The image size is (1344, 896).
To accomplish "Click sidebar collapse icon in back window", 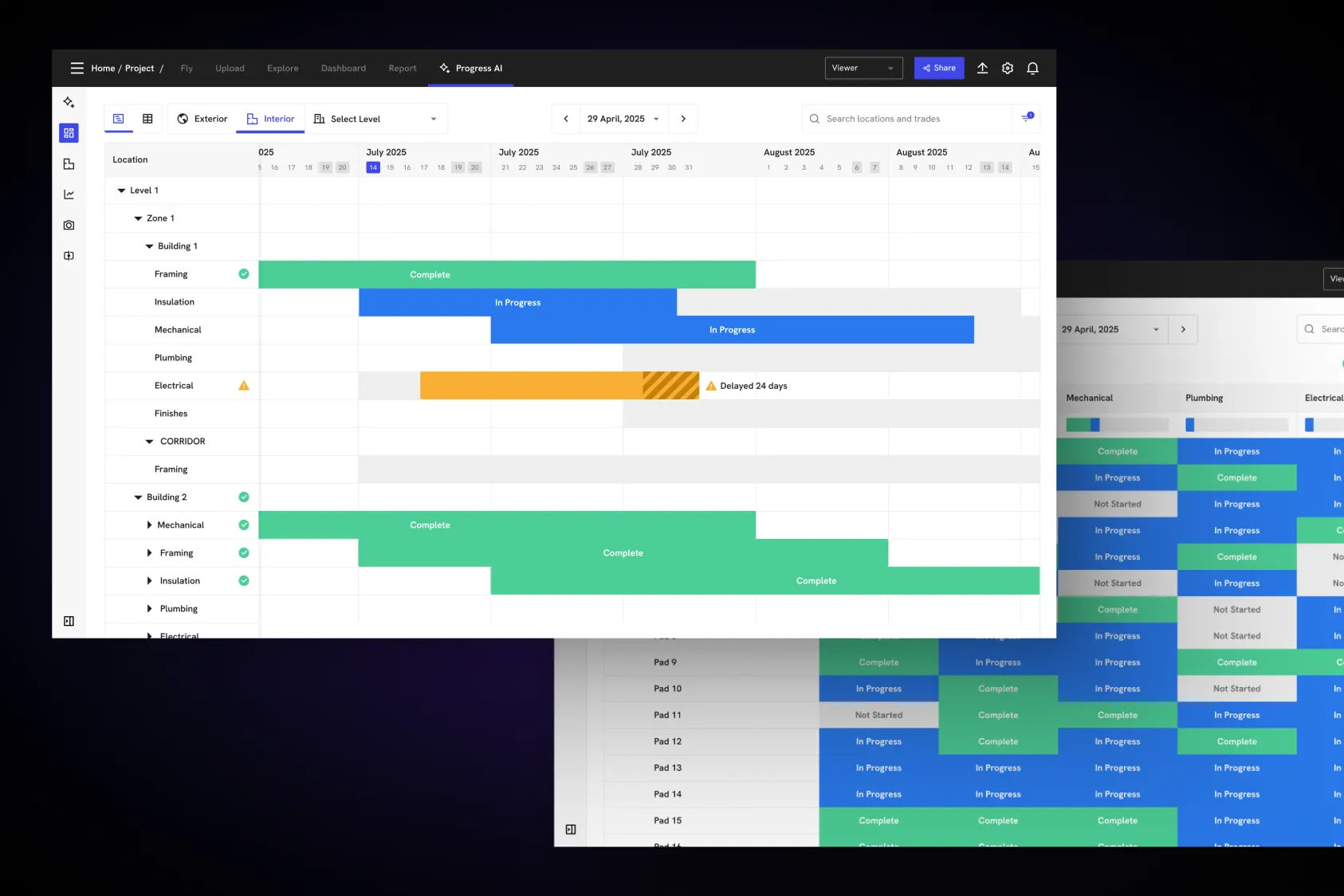I will pos(571,830).
